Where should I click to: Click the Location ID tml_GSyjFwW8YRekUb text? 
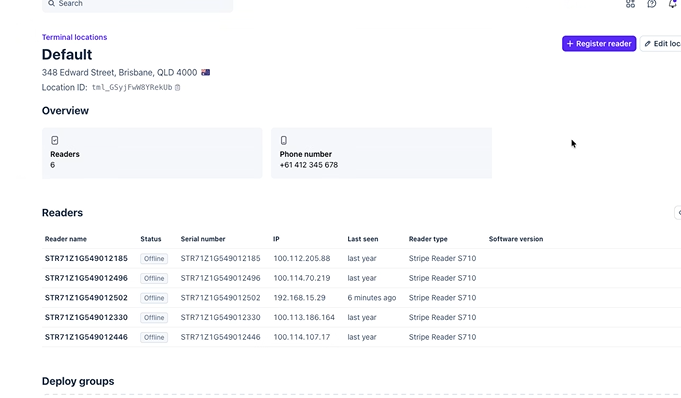pos(132,87)
